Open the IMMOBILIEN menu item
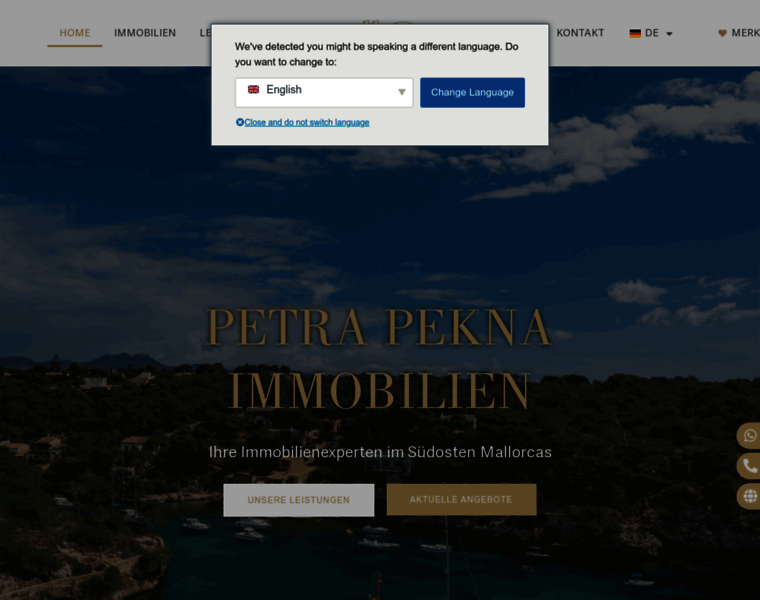Viewport: 760px width, 600px height. coord(145,33)
